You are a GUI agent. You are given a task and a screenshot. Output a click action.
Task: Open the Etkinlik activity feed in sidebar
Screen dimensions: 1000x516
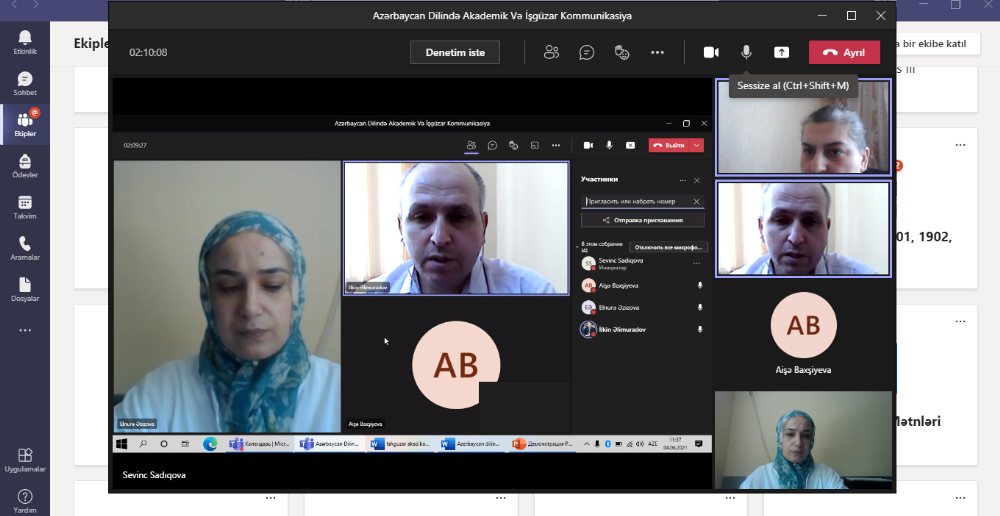25,42
